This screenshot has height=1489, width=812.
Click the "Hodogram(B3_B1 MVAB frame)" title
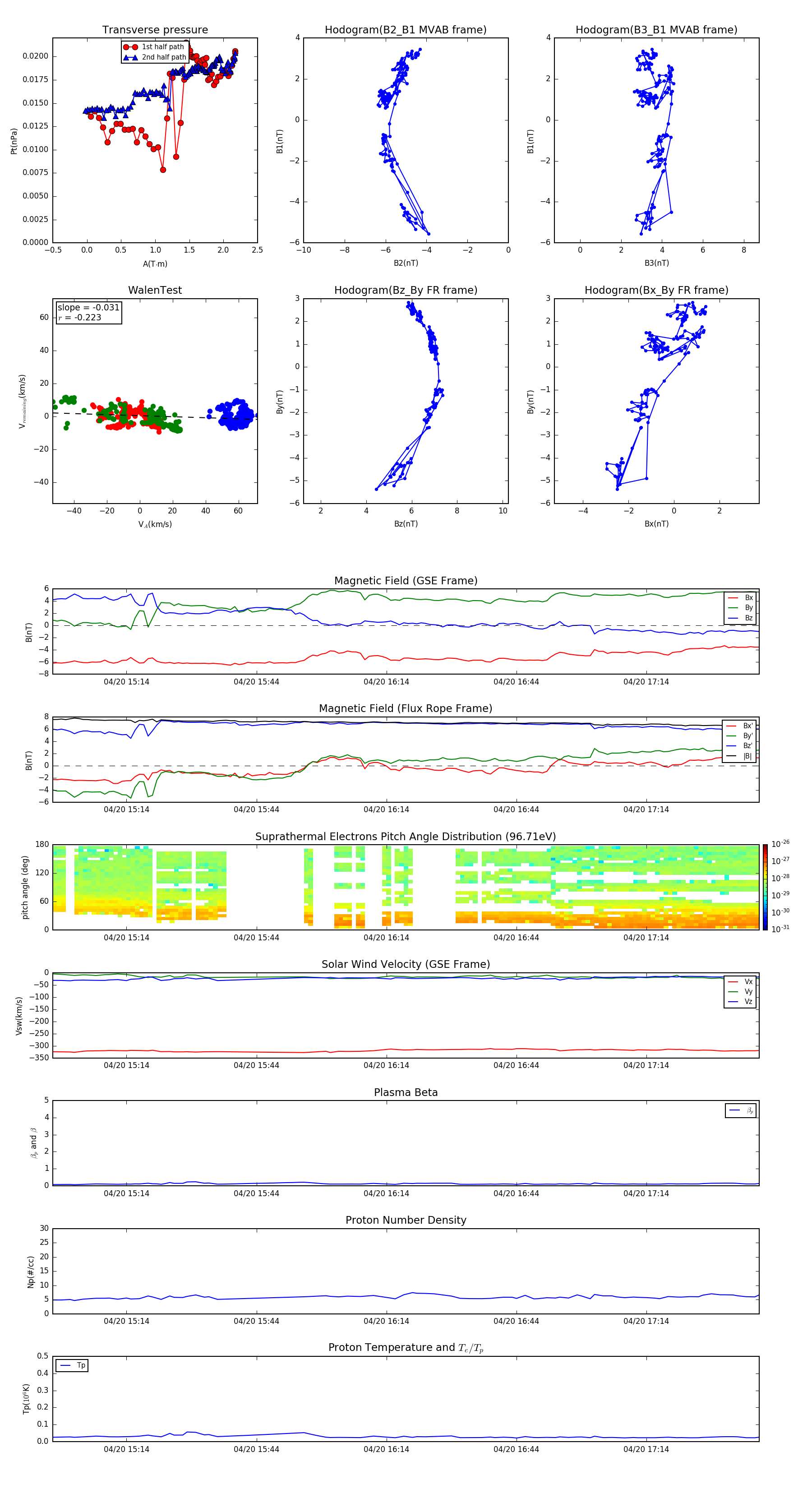[x=656, y=29]
